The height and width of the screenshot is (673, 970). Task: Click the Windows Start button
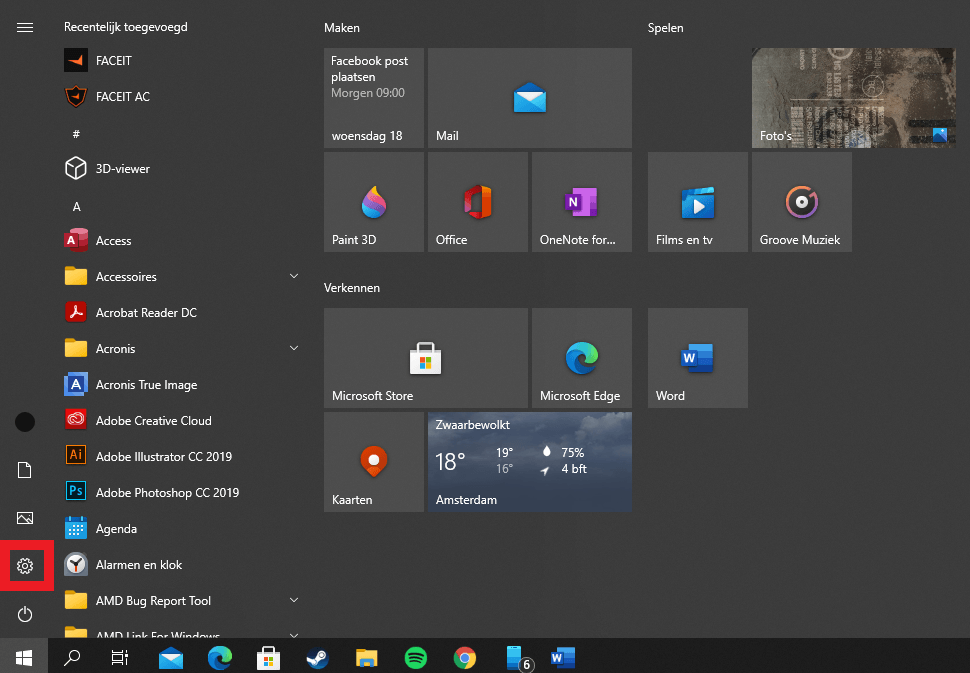click(x=24, y=657)
